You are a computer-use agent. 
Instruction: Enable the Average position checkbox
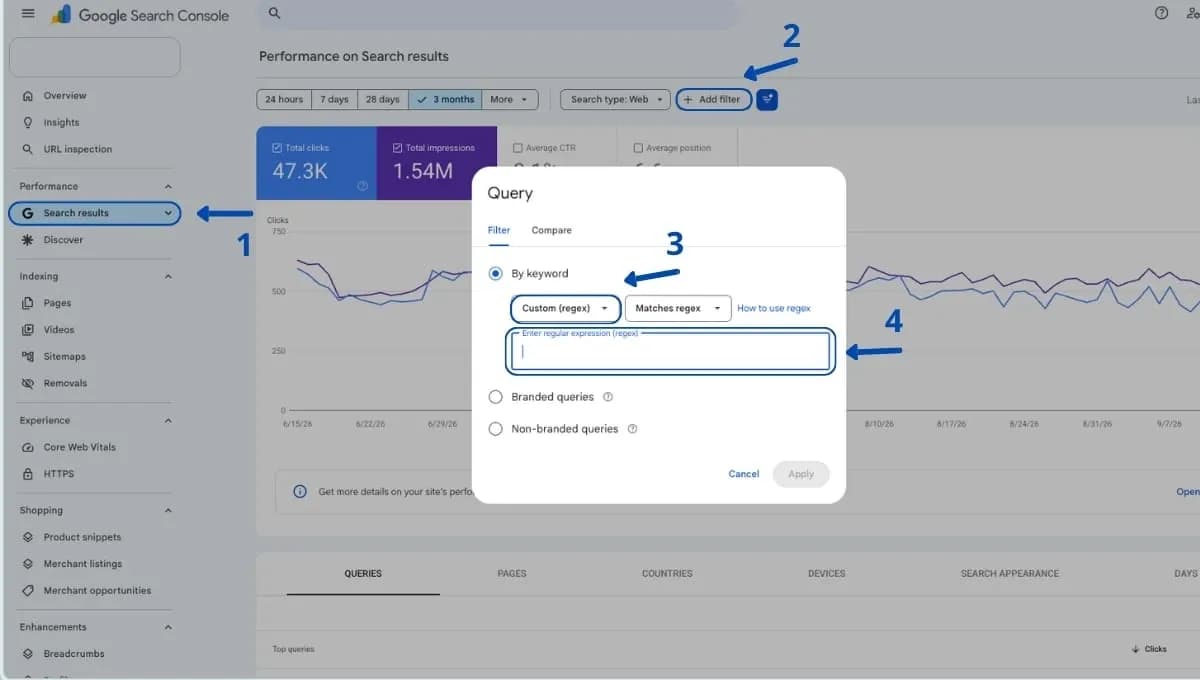638,148
